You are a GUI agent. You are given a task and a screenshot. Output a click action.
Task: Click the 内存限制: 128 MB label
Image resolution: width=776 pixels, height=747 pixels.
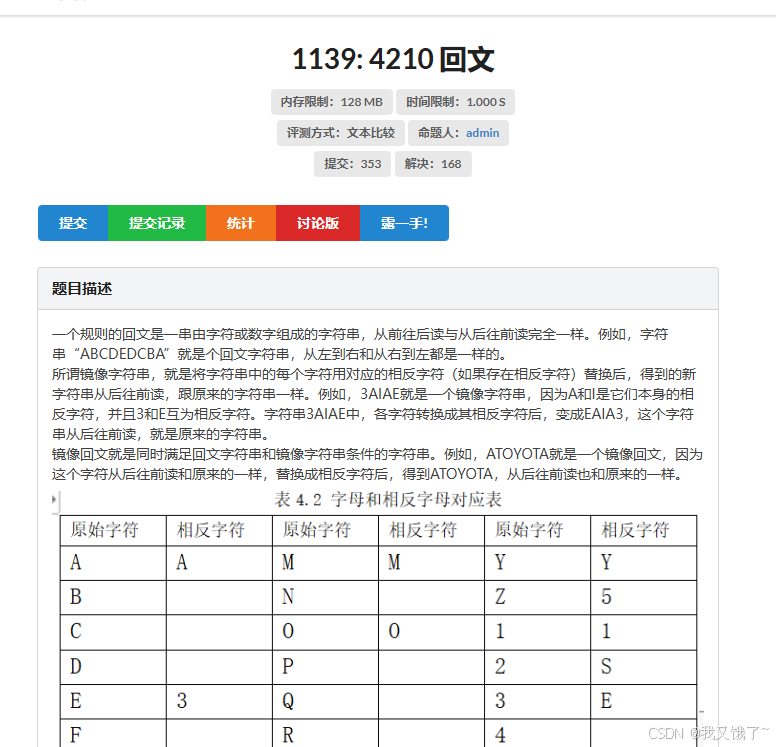pos(332,102)
